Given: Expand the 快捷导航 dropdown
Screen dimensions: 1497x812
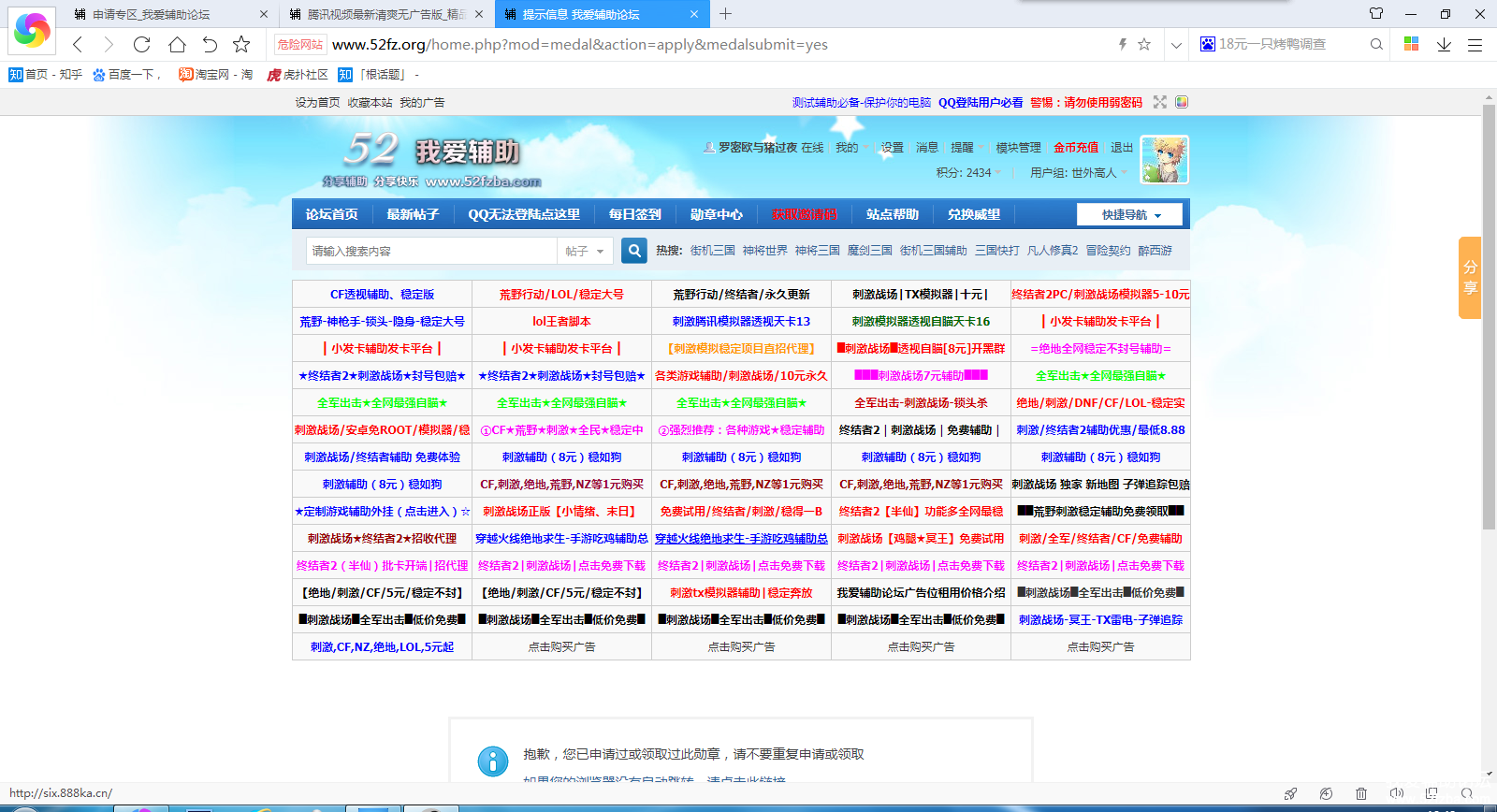Looking at the screenshot, I should coord(1129,214).
